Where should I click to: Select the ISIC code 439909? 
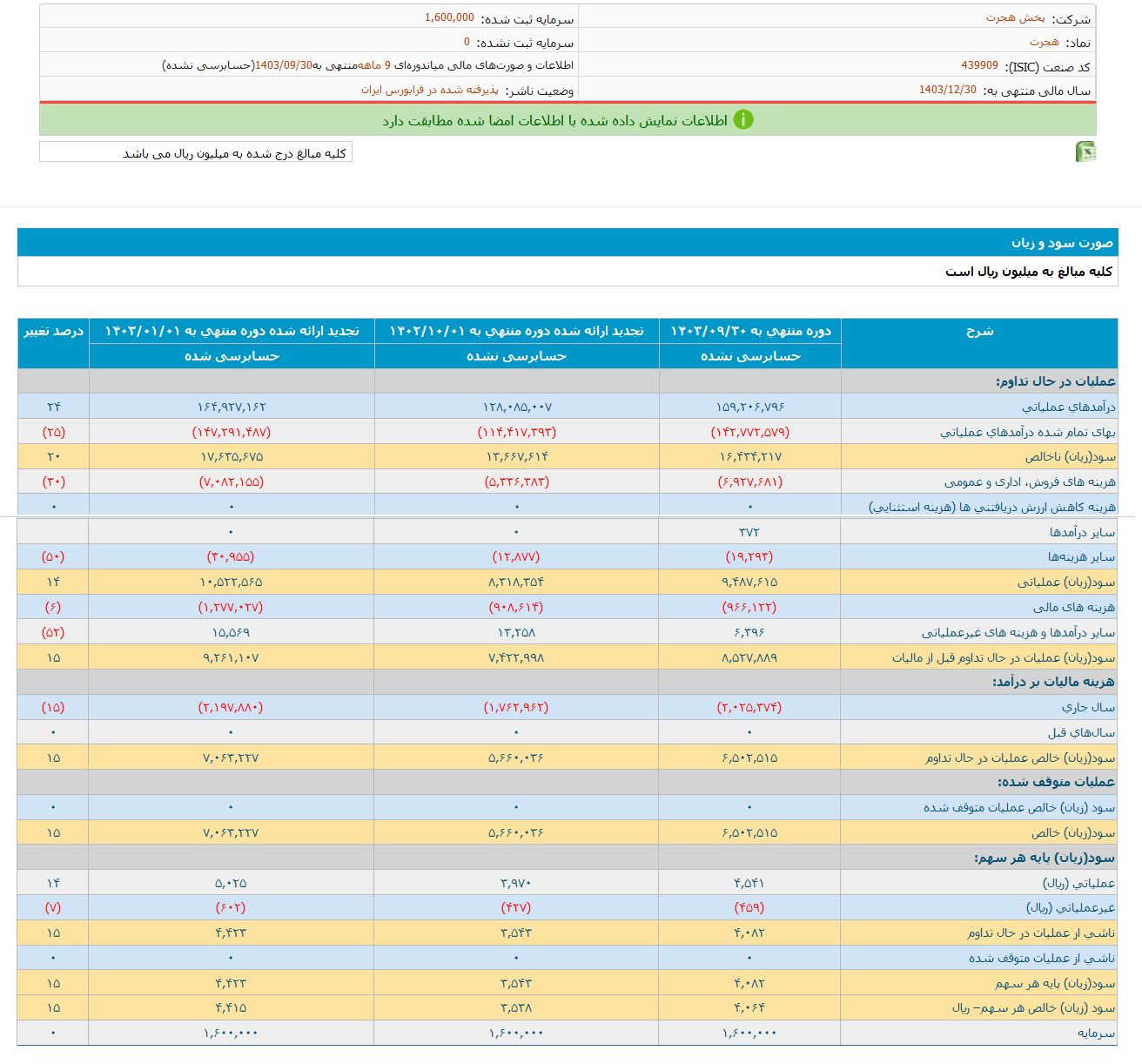pyautogui.click(x=979, y=66)
